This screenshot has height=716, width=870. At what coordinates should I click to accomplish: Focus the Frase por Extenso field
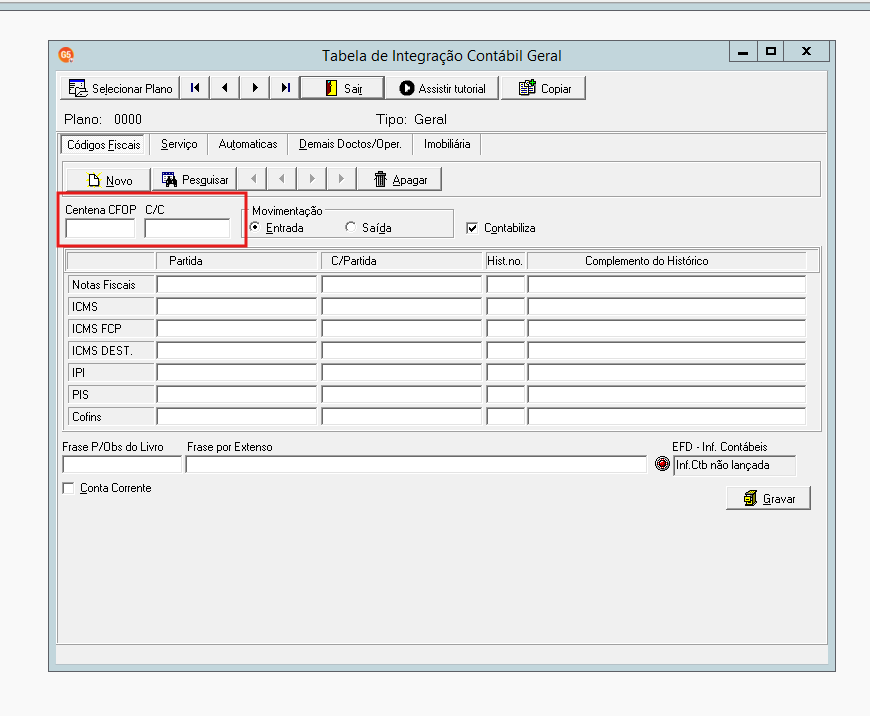tap(416, 465)
